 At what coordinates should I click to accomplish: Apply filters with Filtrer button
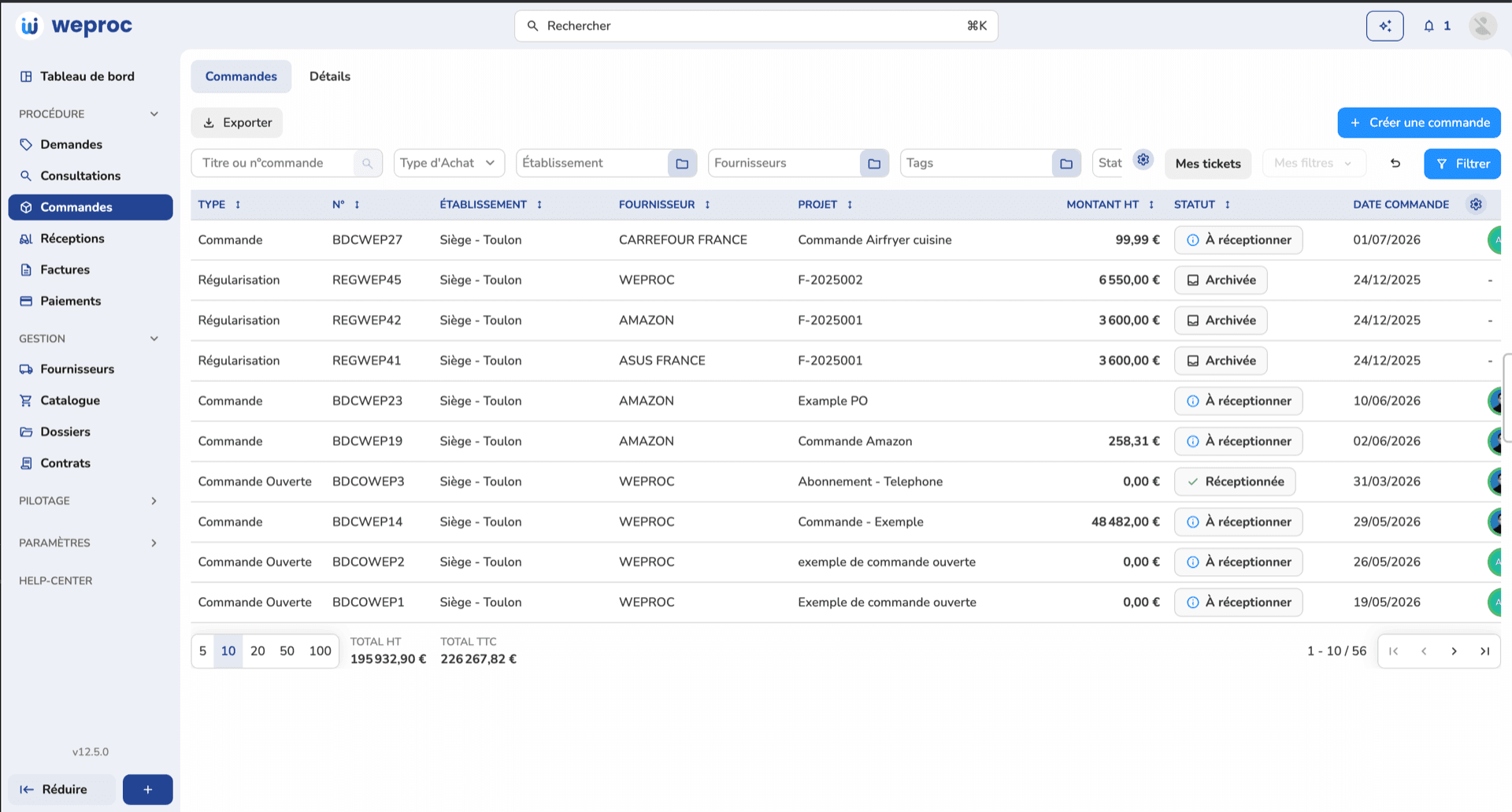pyautogui.click(x=1462, y=164)
